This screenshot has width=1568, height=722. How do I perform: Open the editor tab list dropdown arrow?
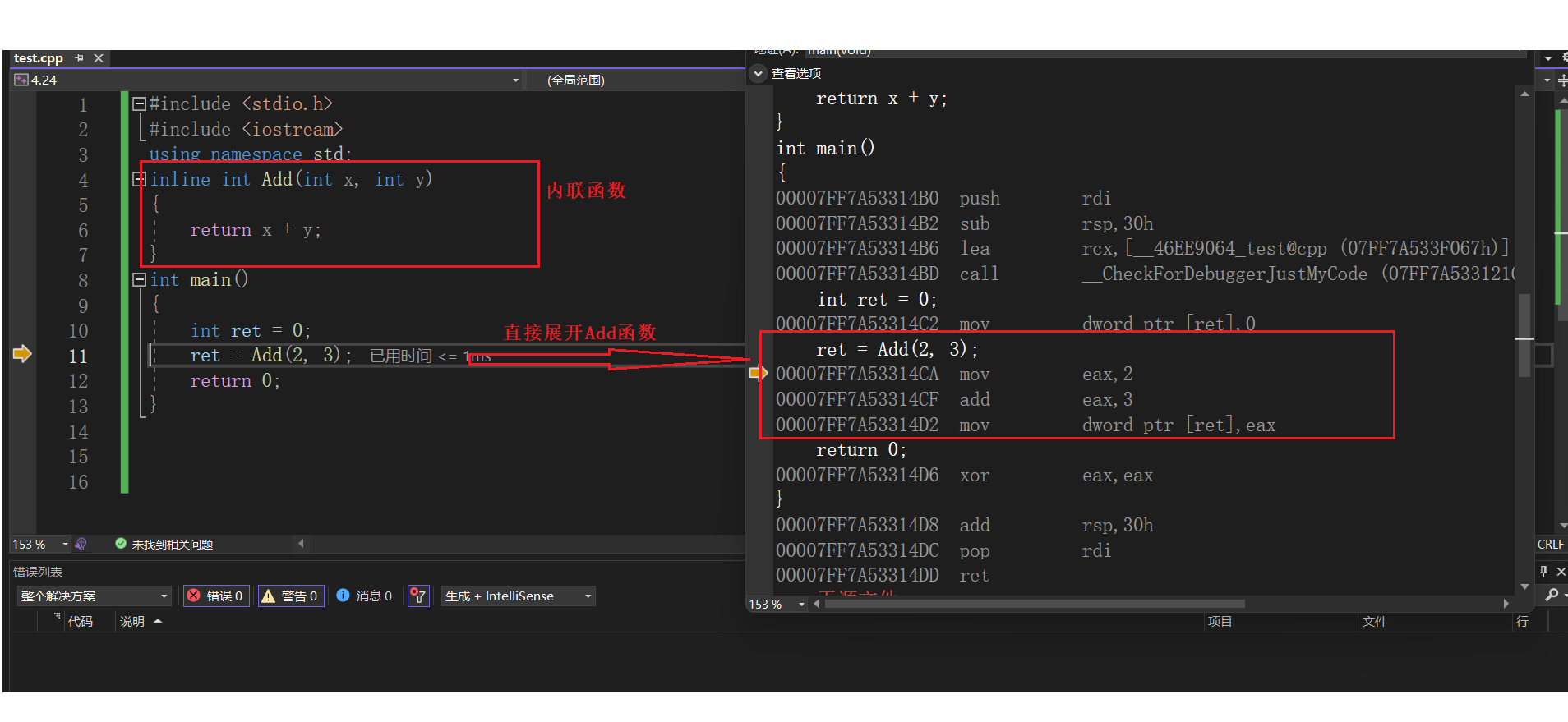(x=1548, y=58)
